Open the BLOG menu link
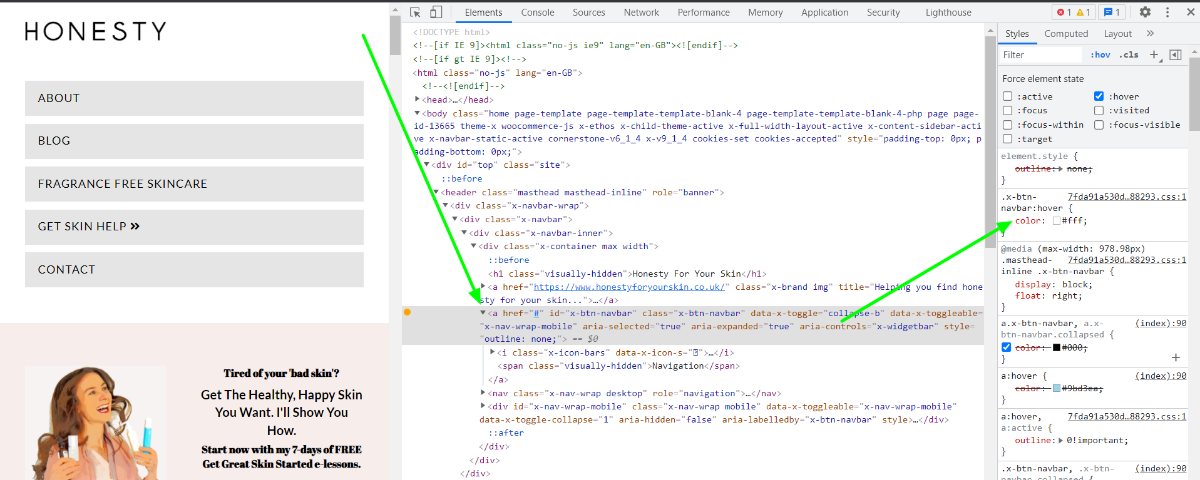This screenshot has height=480, width=1200. coord(195,141)
